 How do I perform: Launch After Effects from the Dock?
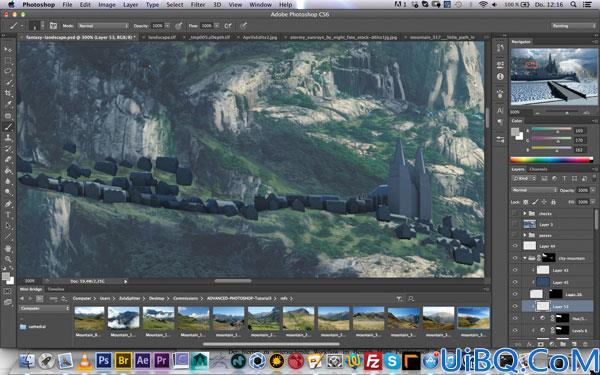tap(142, 360)
